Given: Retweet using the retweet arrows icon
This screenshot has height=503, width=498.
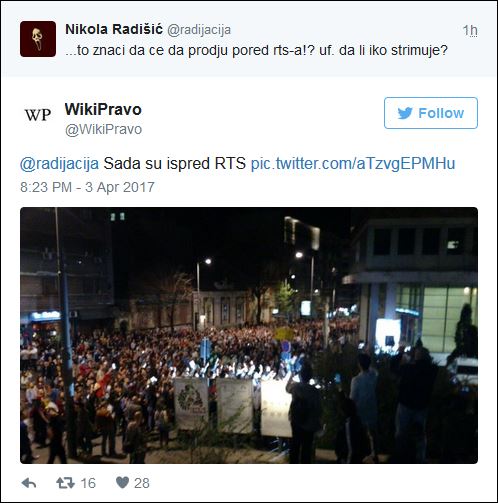Looking at the screenshot, I should [65, 483].
